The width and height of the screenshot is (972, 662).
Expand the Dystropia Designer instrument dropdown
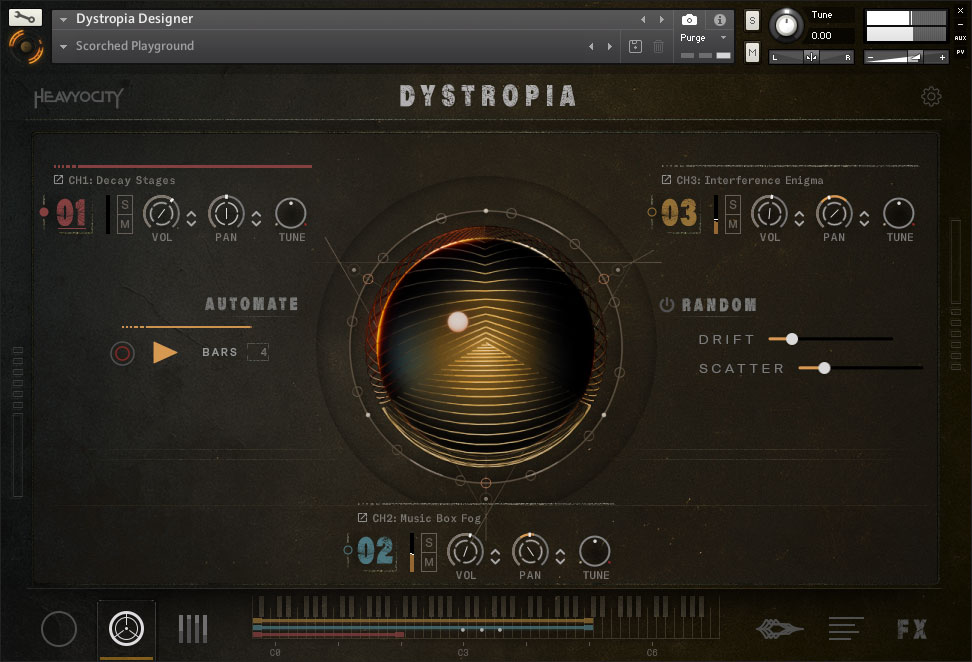64,19
